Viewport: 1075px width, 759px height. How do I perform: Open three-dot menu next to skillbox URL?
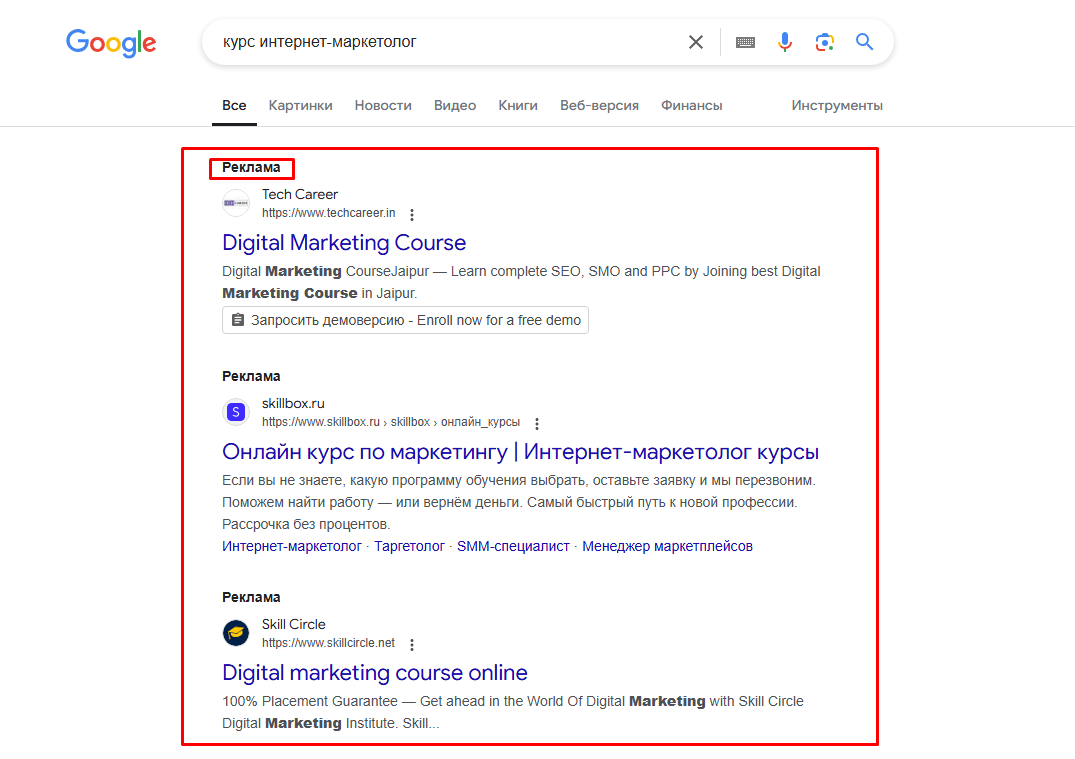[536, 424]
